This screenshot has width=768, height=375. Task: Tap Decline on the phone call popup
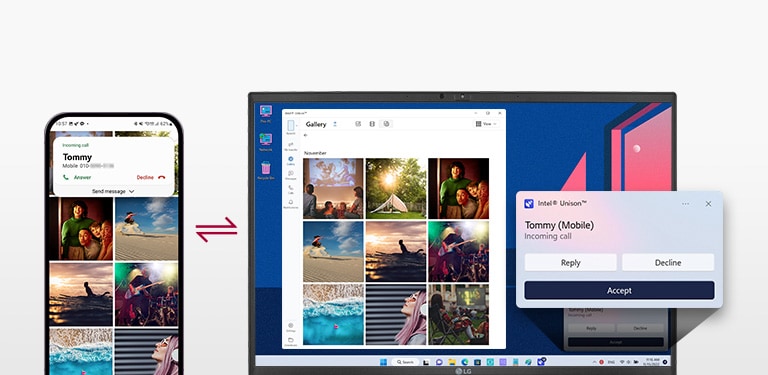(x=151, y=177)
